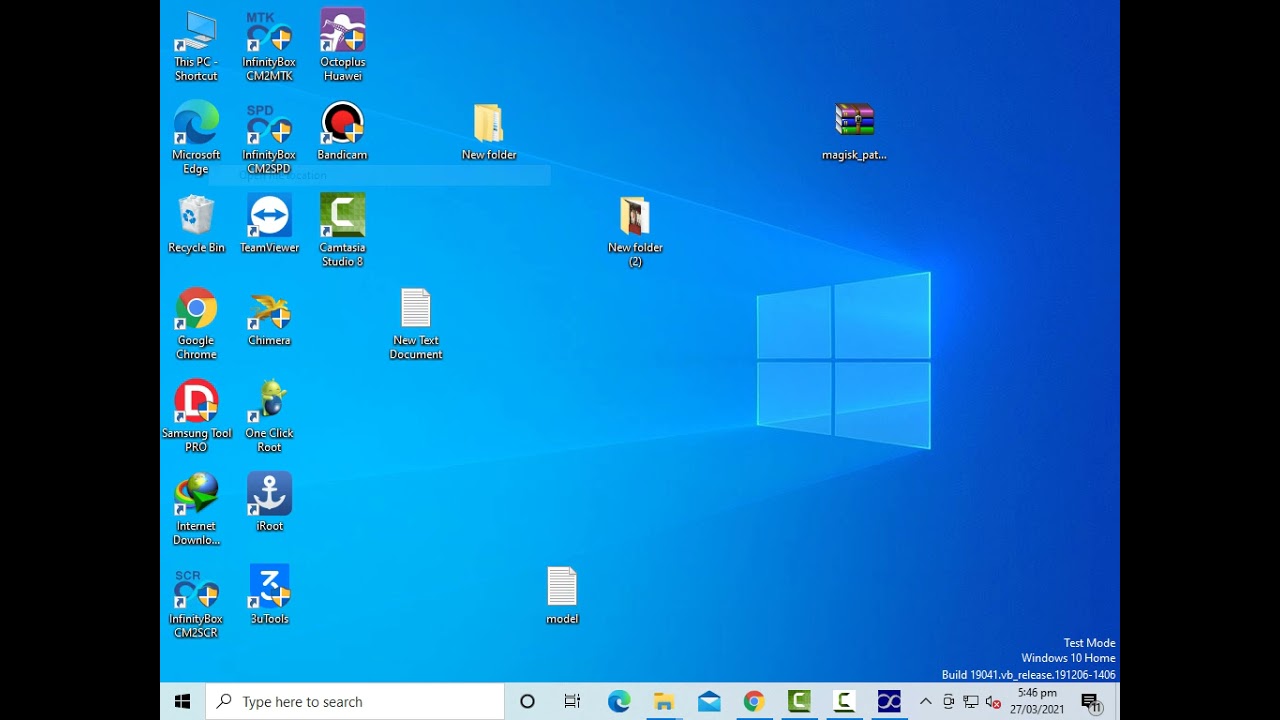Screen dimensions: 1280x720
Task: Select Camtasia Studio 8 desktop shortcut
Action: [342, 231]
